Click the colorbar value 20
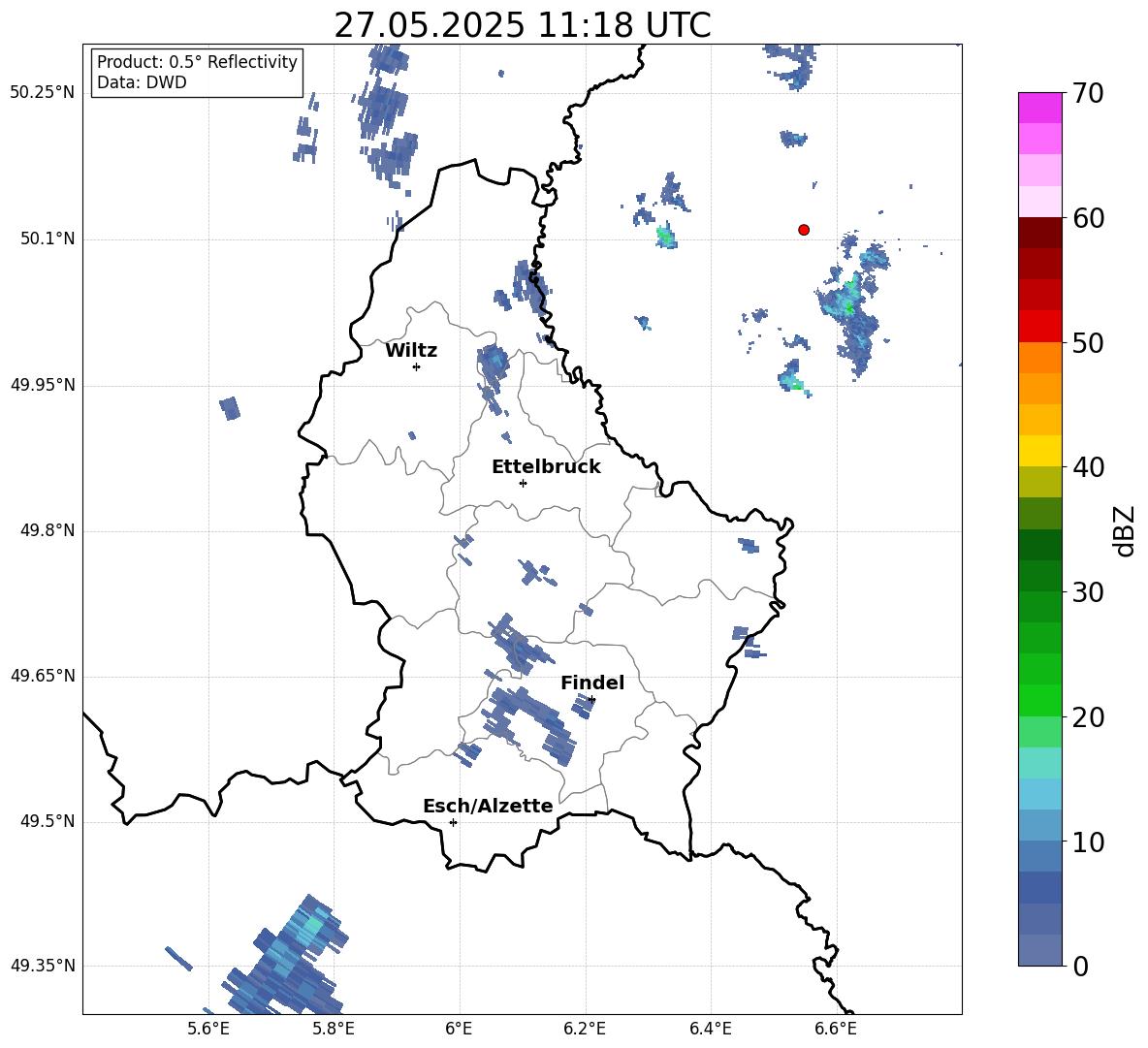 coord(1088,717)
